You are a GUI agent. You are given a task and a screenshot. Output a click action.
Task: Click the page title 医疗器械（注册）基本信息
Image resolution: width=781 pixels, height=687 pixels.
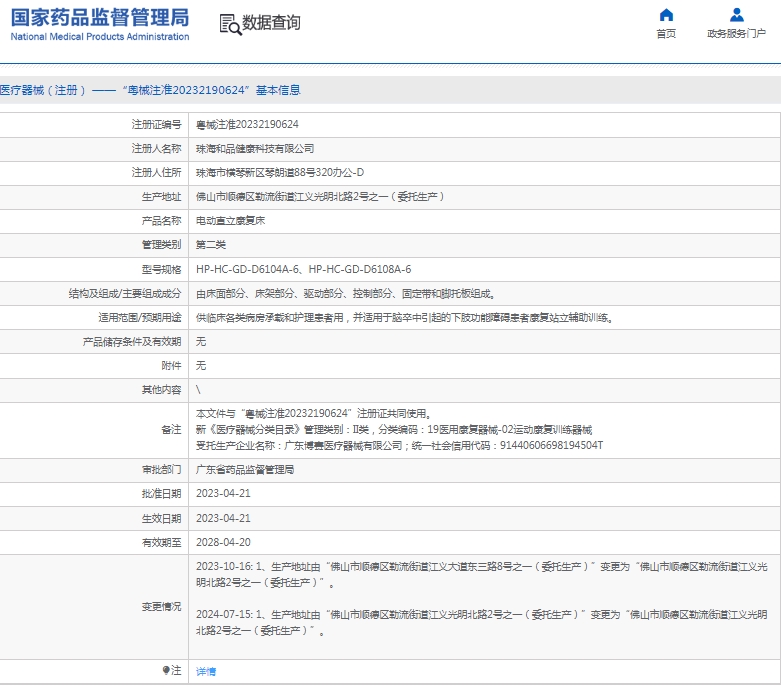150,90
